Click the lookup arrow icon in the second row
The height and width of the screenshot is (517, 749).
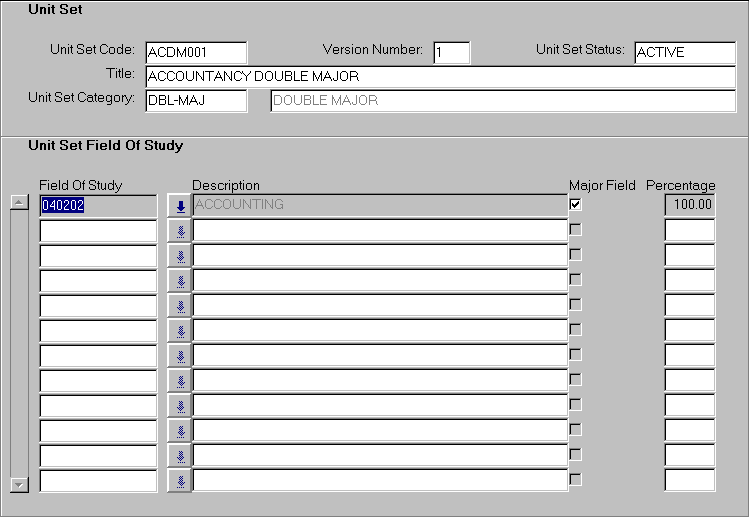[x=180, y=231]
